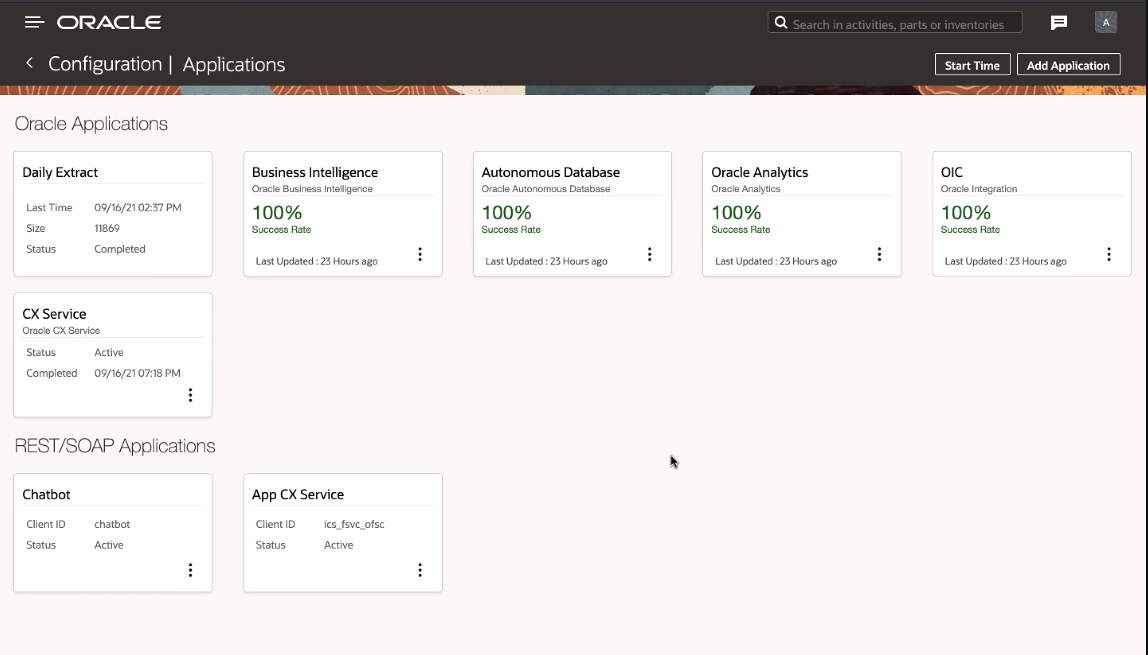Screen dimensions: 1148x655
Task: Click the Start Time button
Action: tap(972, 65)
